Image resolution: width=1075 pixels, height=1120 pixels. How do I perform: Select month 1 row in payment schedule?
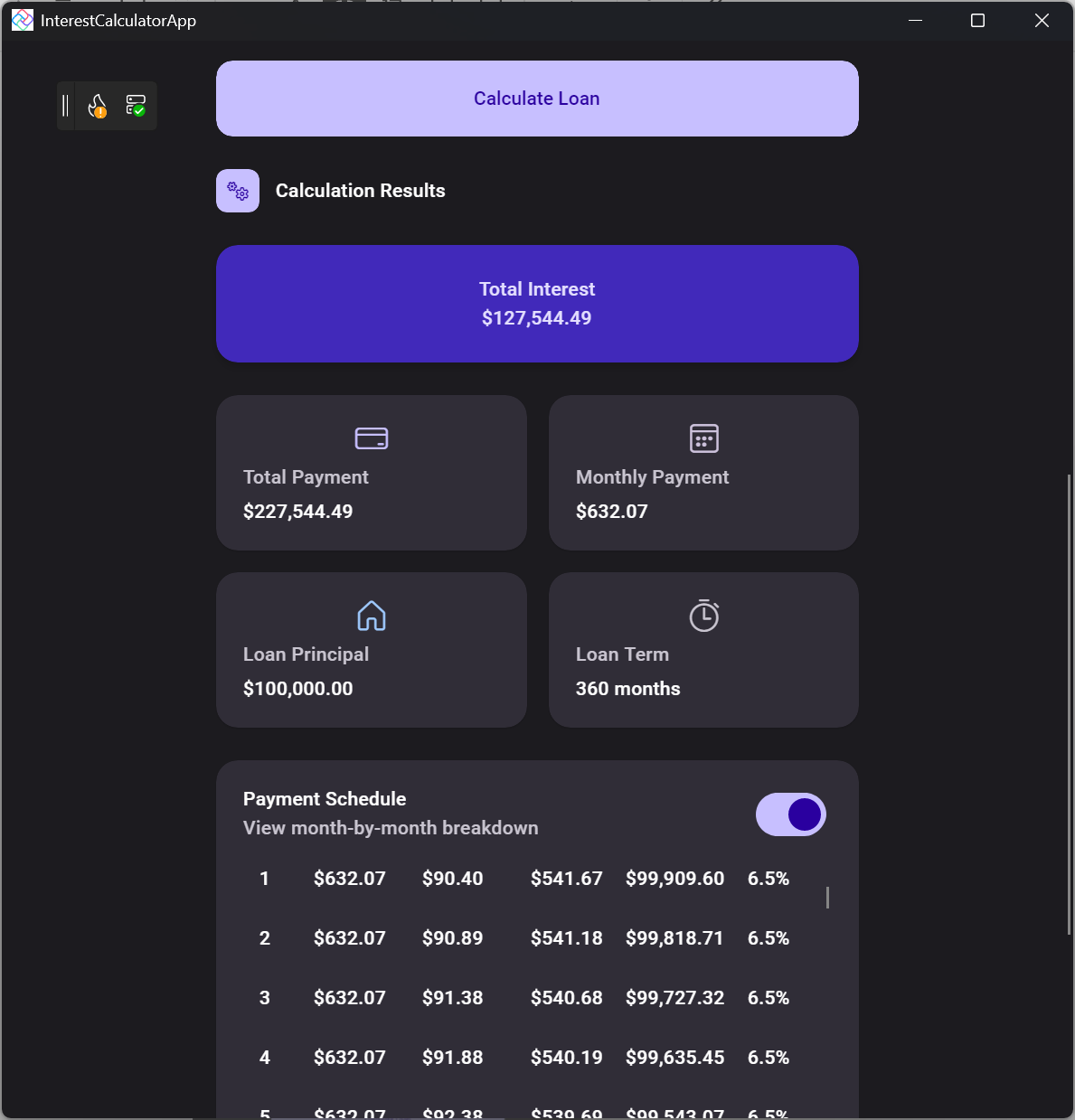coord(524,879)
